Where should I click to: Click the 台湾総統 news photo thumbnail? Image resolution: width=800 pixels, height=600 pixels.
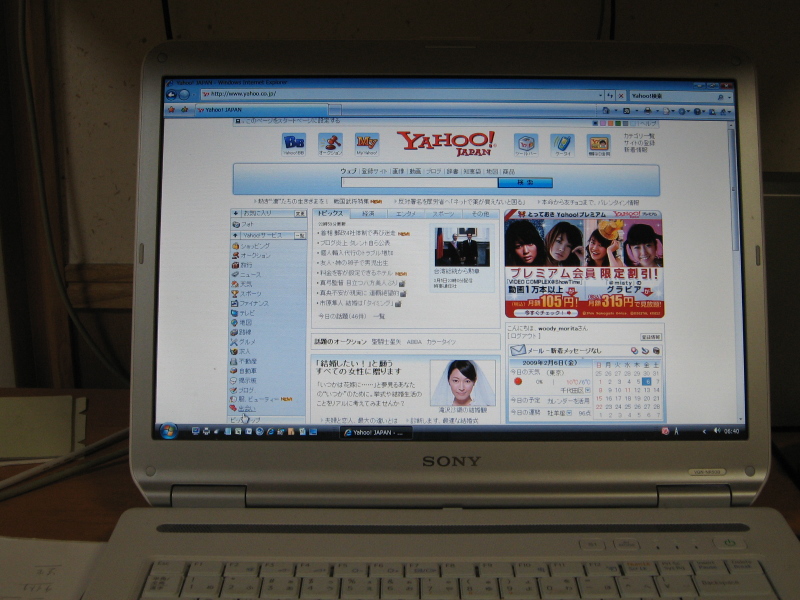point(462,247)
